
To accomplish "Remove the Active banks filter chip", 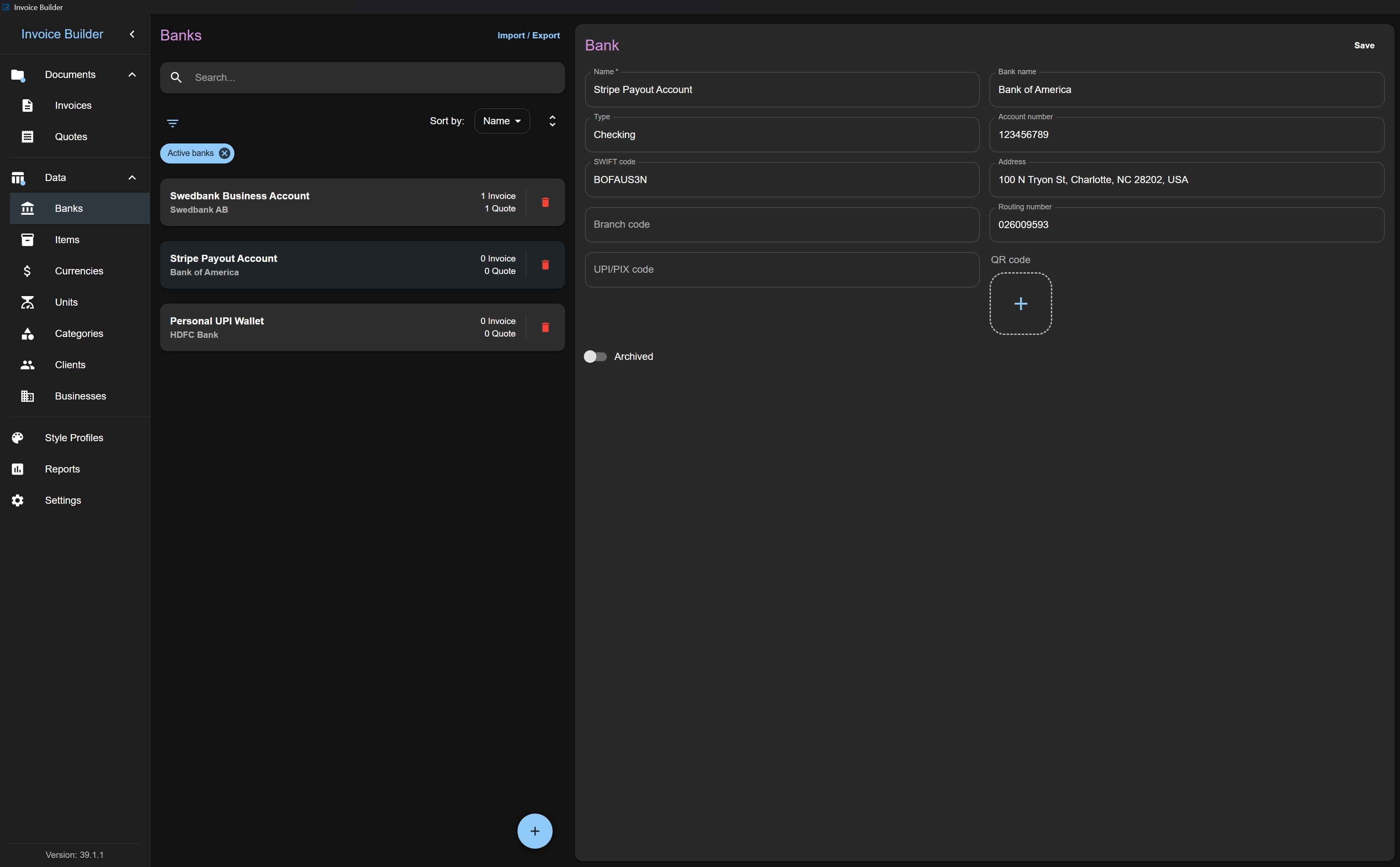I will tap(225, 153).
